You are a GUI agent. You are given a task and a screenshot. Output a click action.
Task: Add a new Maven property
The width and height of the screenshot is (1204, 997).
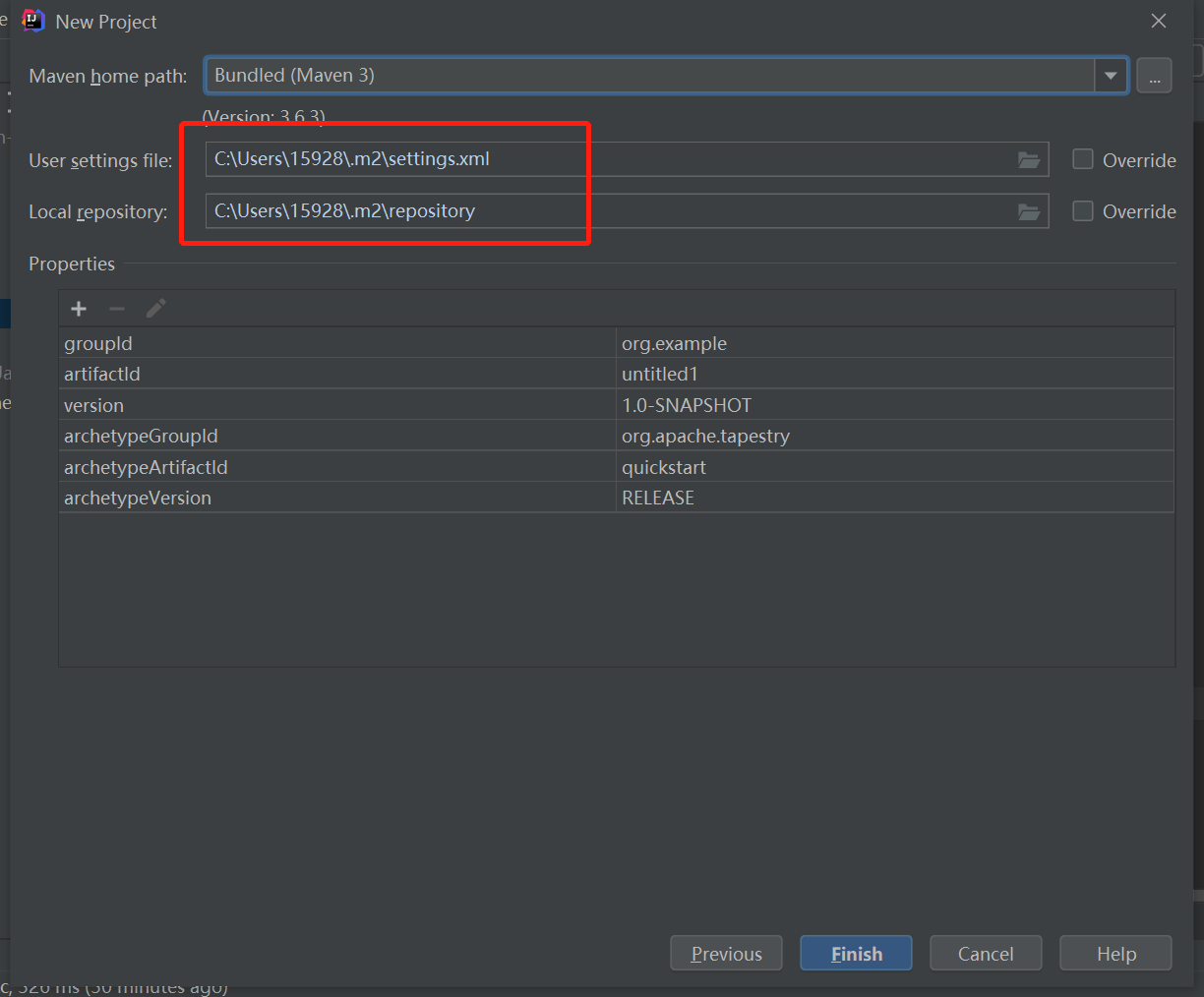pos(79,309)
